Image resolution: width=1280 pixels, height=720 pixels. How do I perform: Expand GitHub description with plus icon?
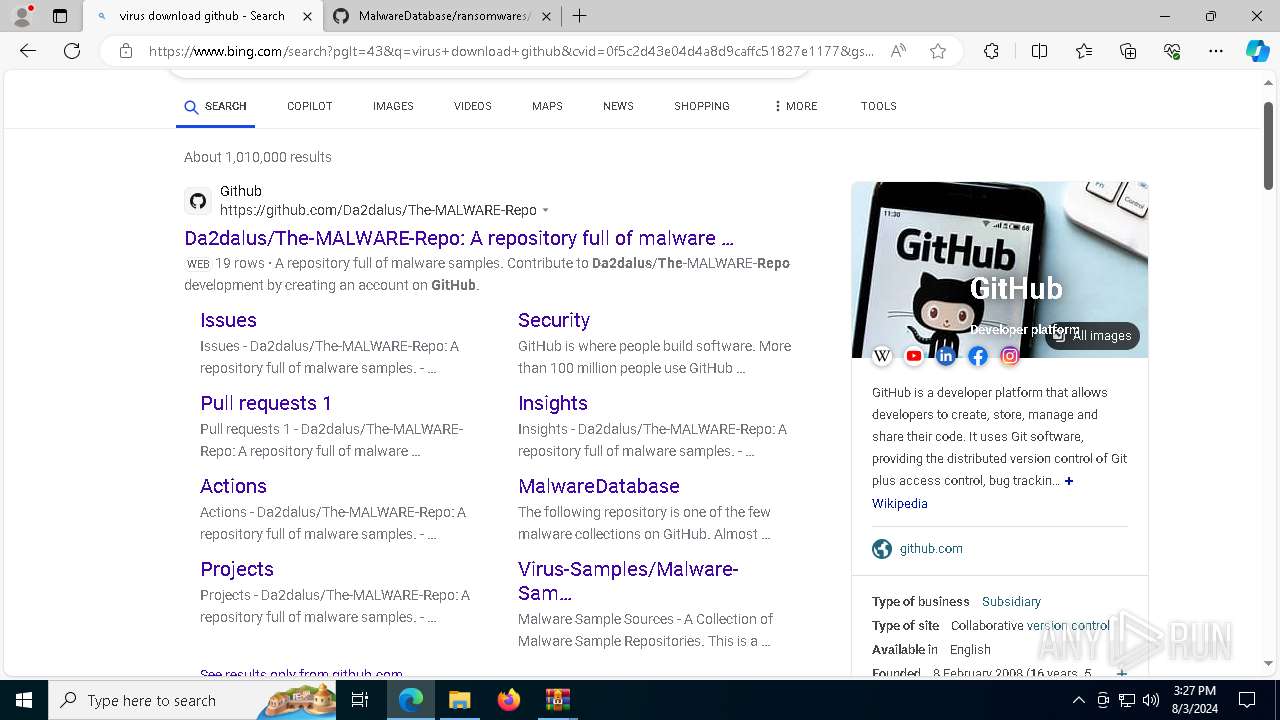click(x=1069, y=481)
